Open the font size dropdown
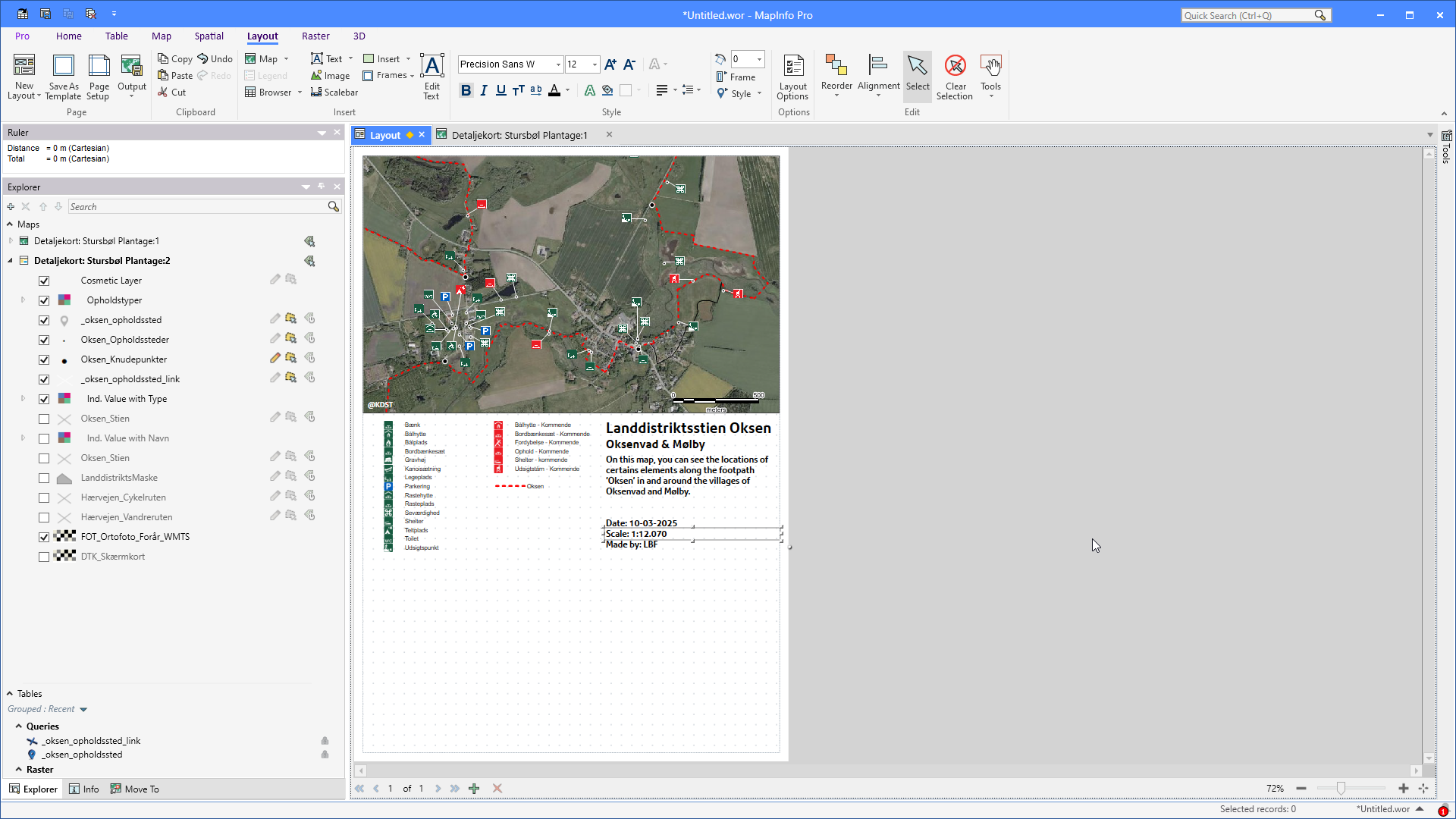Screen dimensions: 1456x819 pyautogui.click(x=595, y=64)
